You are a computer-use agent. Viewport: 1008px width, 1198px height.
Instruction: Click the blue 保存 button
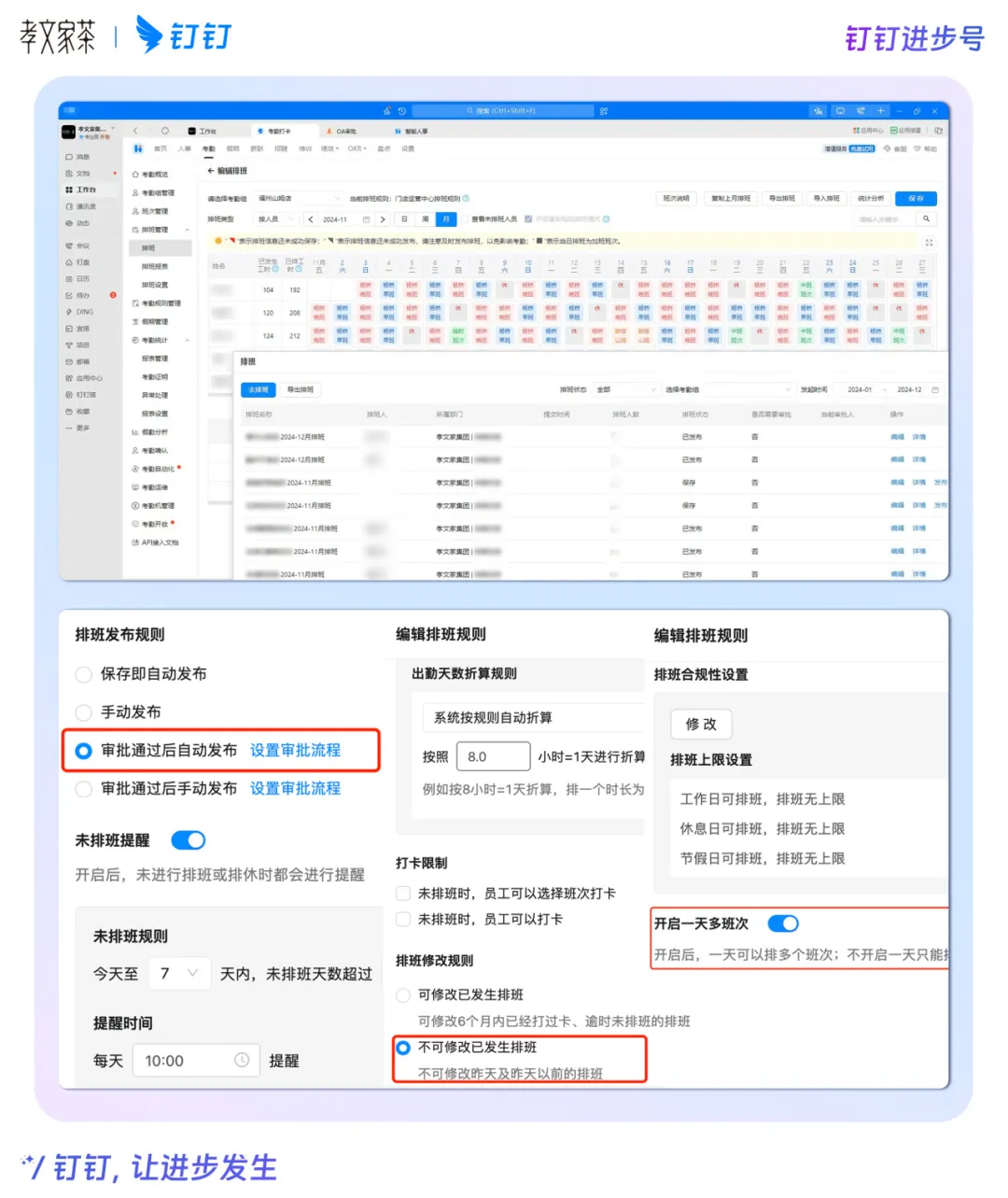[x=916, y=198]
